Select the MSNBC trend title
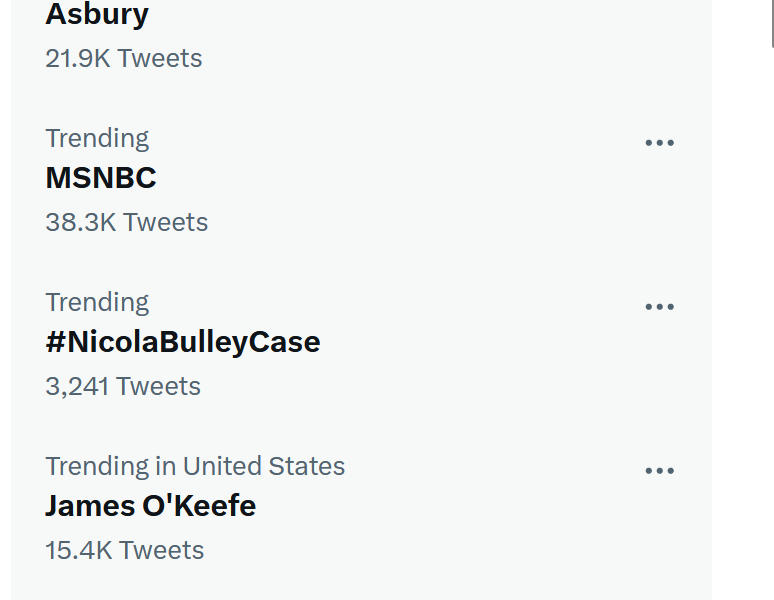This screenshot has width=774, height=600. (101, 178)
